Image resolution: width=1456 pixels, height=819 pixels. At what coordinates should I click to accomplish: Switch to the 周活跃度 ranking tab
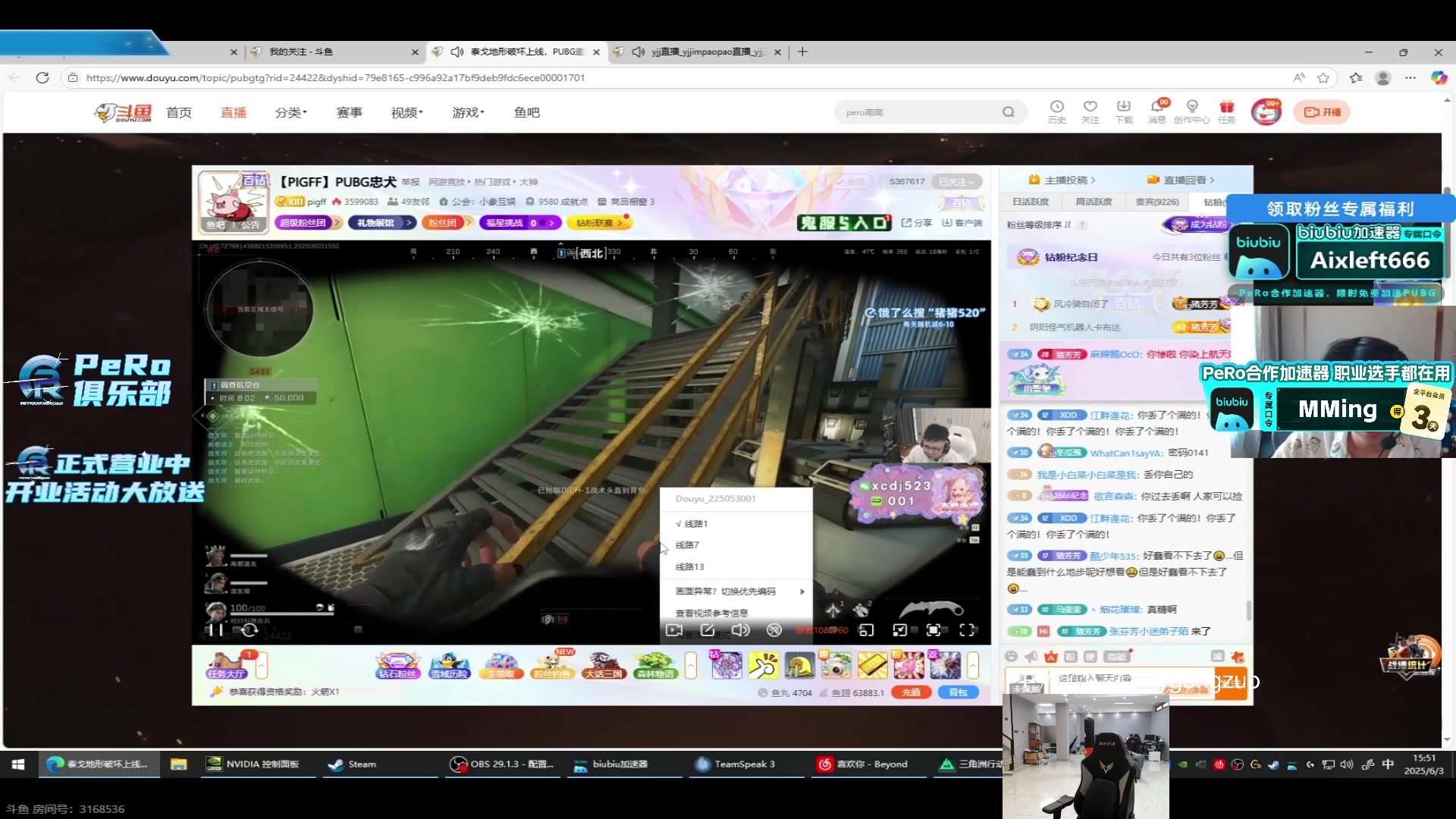pyautogui.click(x=1094, y=202)
